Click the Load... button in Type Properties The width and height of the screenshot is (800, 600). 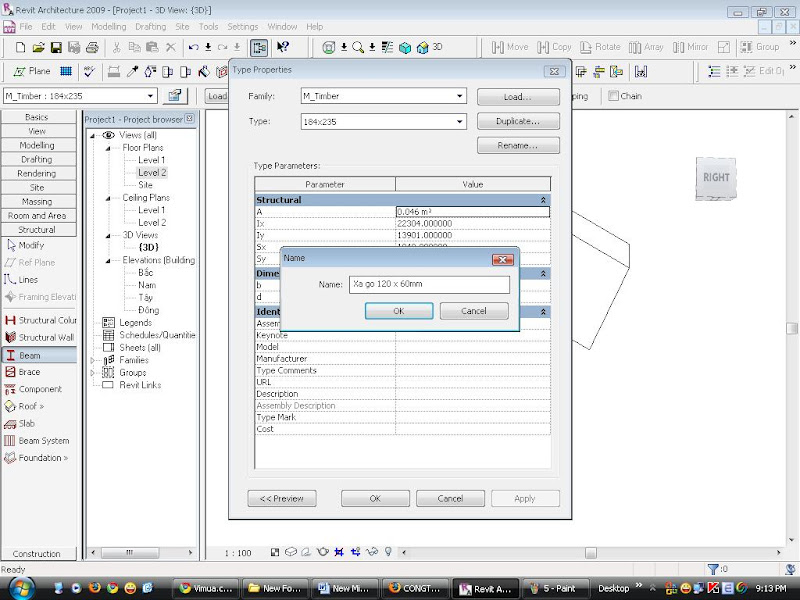(518, 97)
